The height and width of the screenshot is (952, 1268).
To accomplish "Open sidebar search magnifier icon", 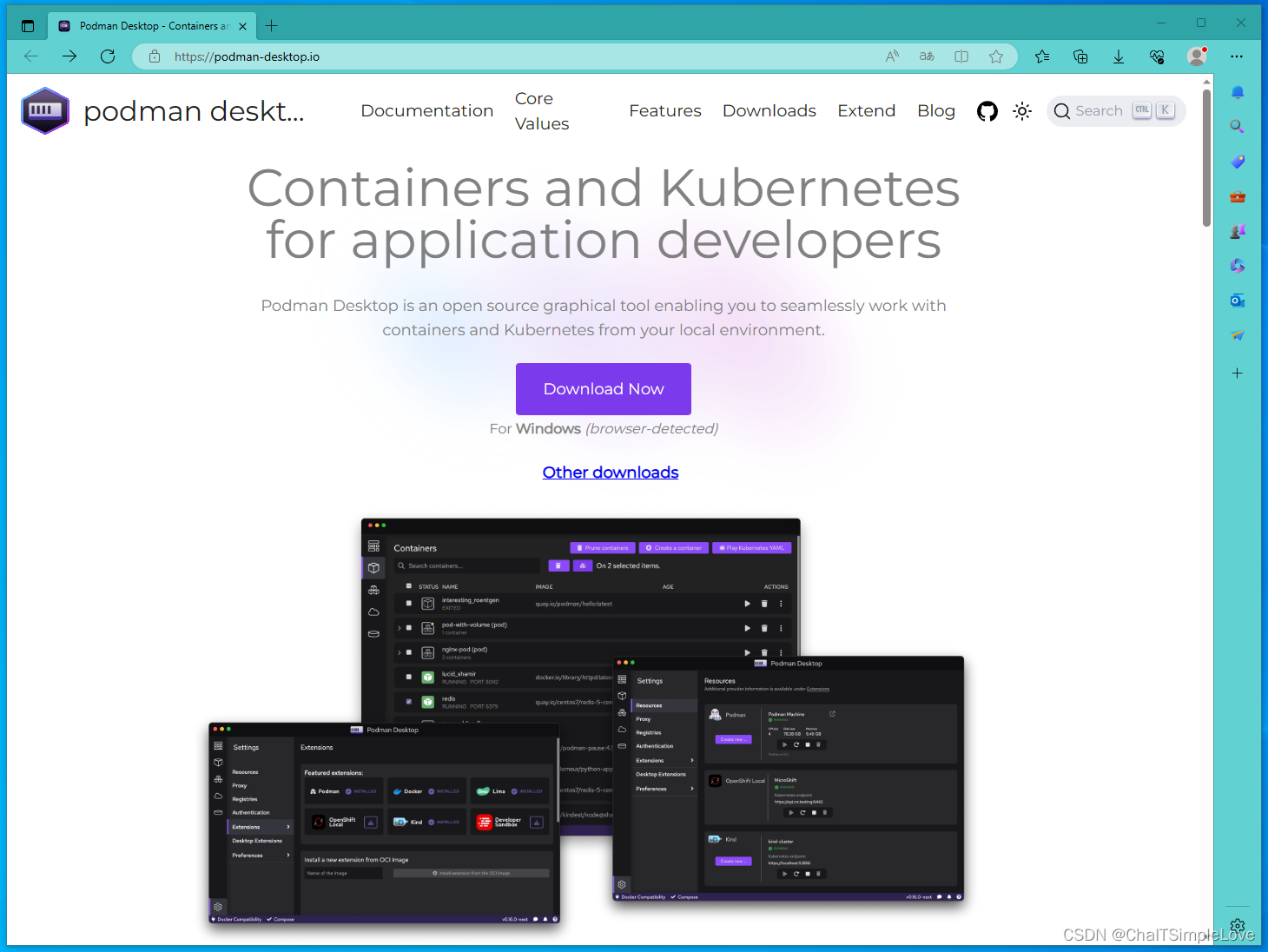I will pos(1238,127).
